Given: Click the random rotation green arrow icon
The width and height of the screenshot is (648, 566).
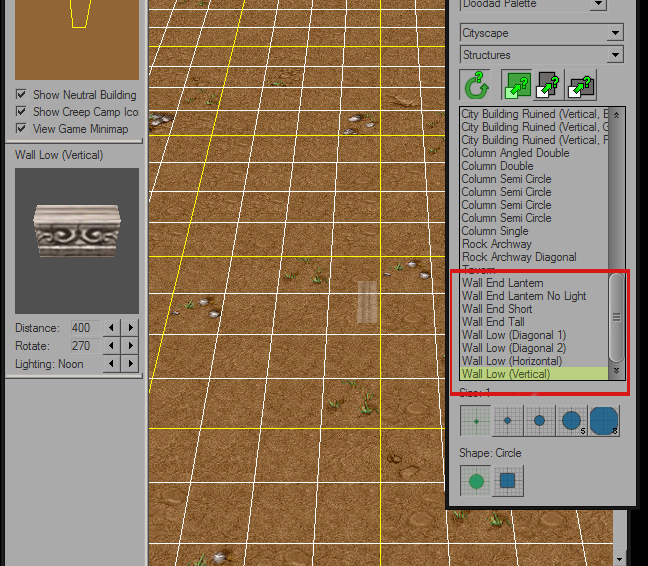Looking at the screenshot, I should tap(475, 85).
